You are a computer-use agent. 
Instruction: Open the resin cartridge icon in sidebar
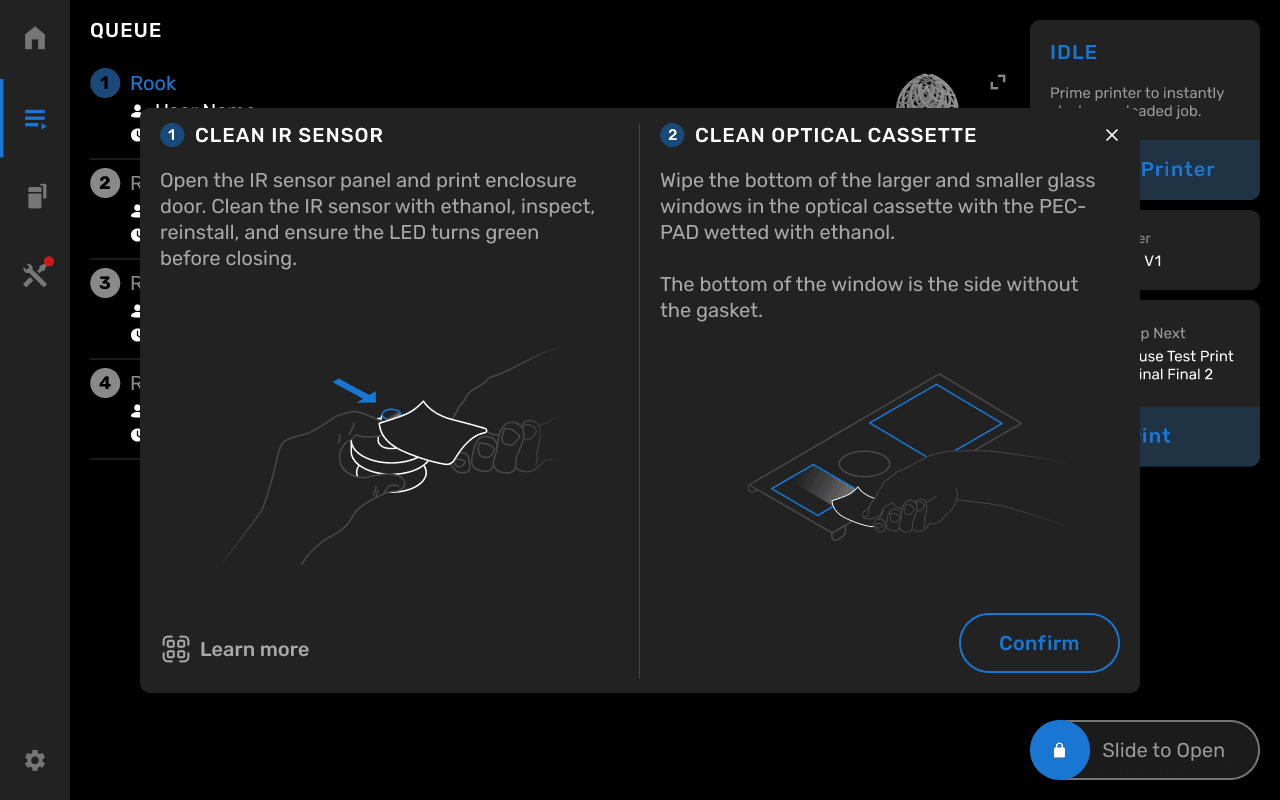(35, 196)
